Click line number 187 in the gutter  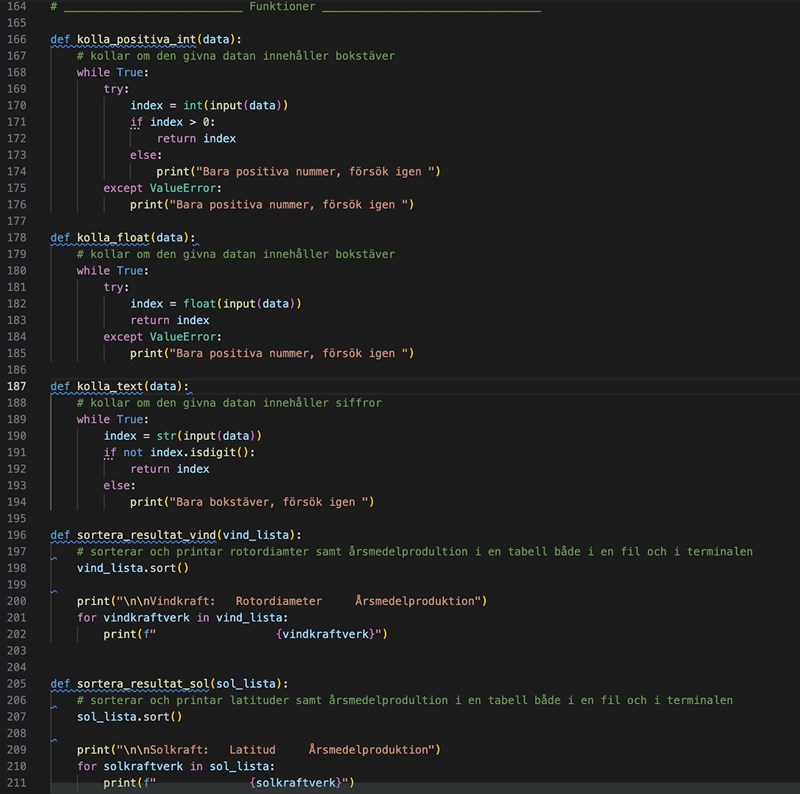coord(17,386)
